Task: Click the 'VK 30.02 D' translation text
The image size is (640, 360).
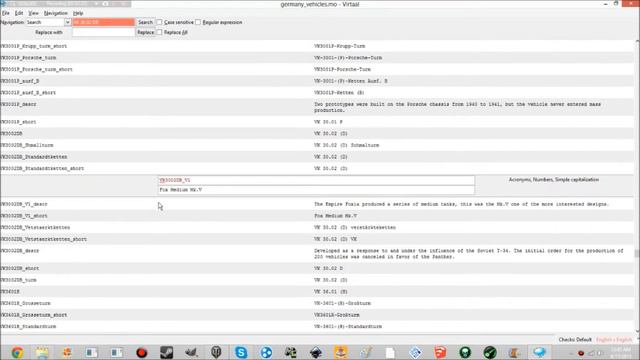Action: coord(328,268)
